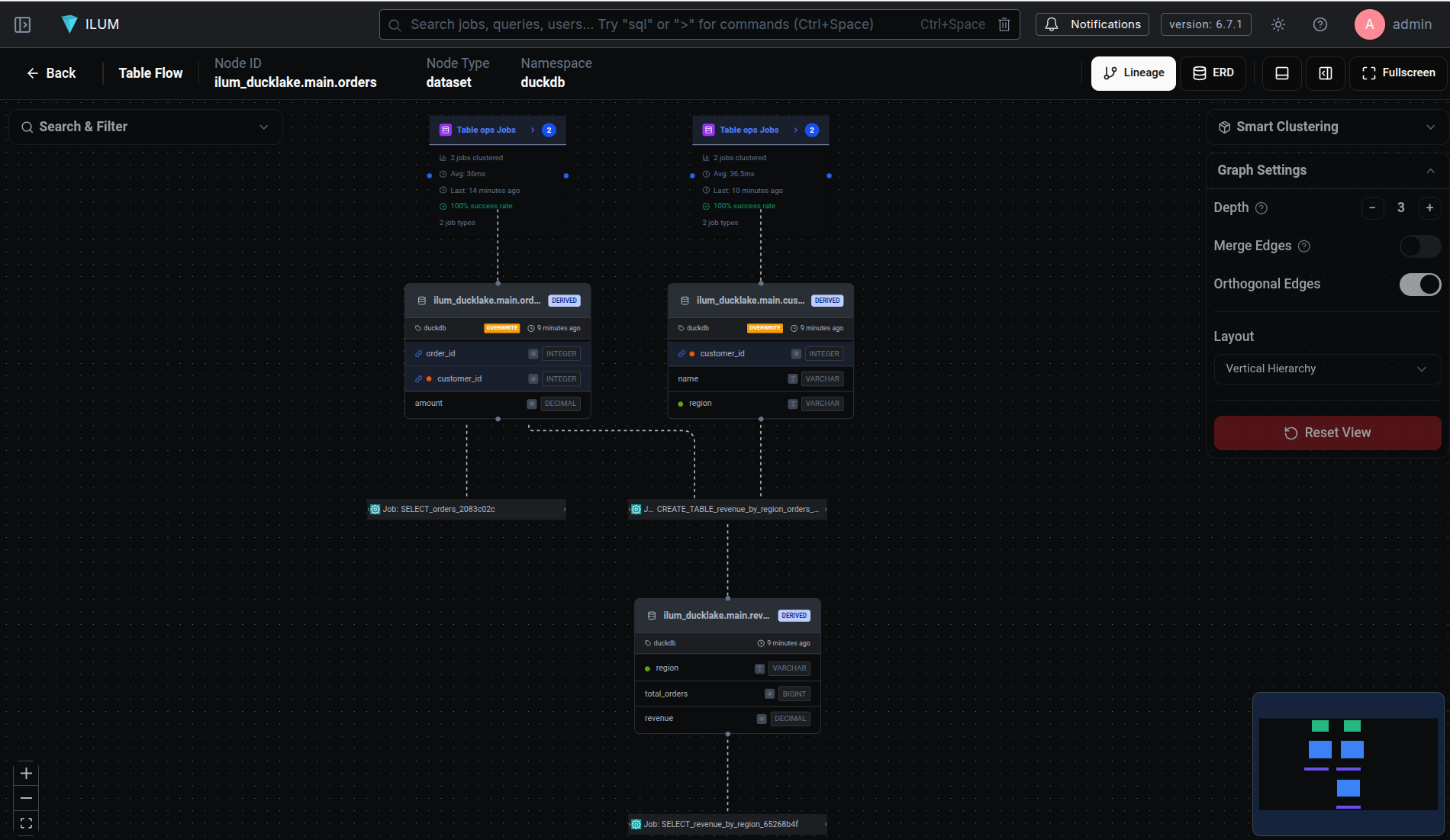Collapse the Graph Settings section

coord(1429,170)
